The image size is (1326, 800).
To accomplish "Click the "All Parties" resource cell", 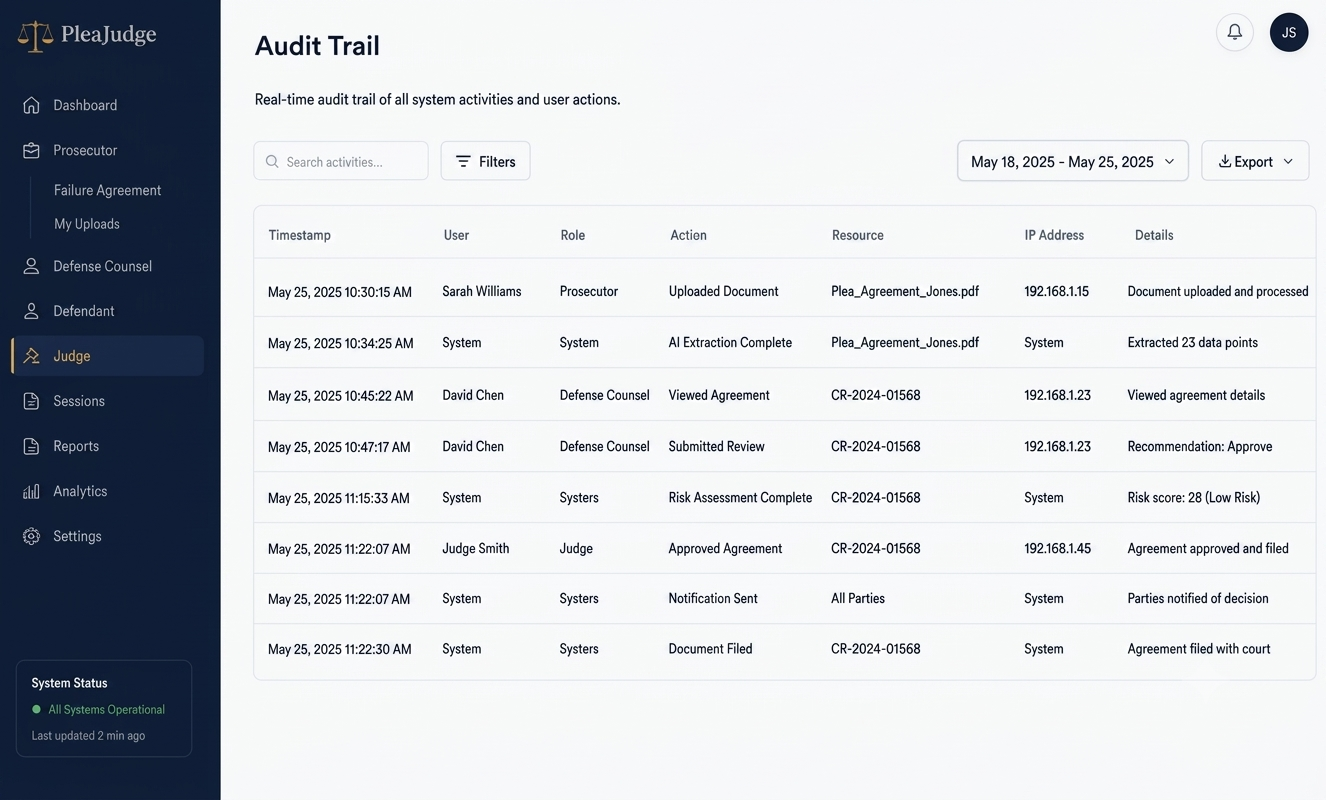I will point(858,598).
